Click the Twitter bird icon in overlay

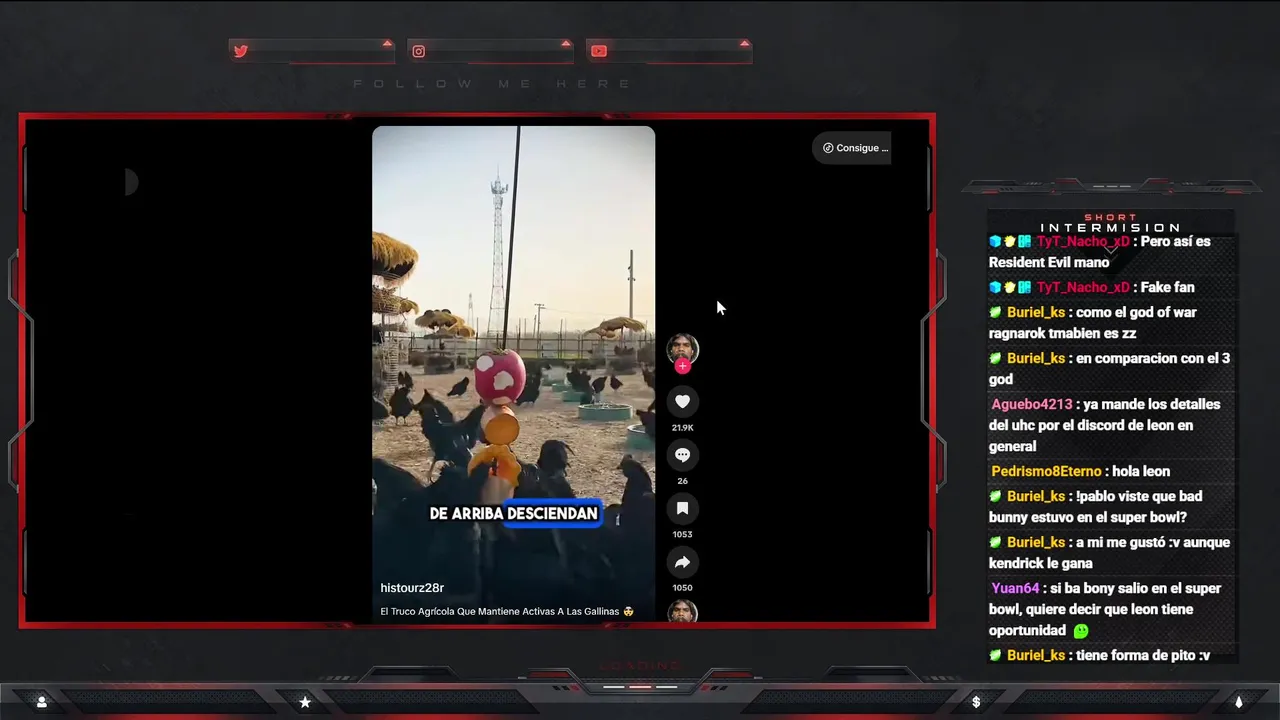coord(241,51)
